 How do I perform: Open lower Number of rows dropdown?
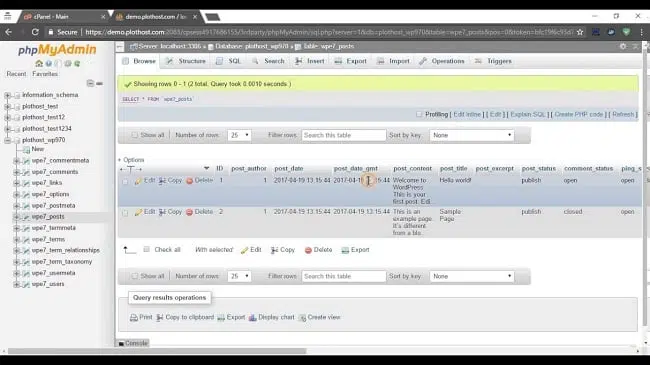239,276
